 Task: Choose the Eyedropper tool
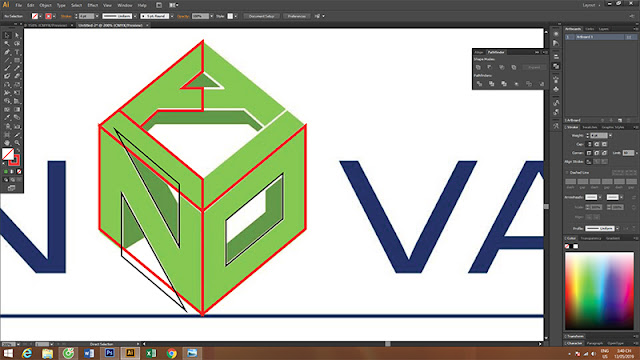pyautogui.click(x=7, y=118)
